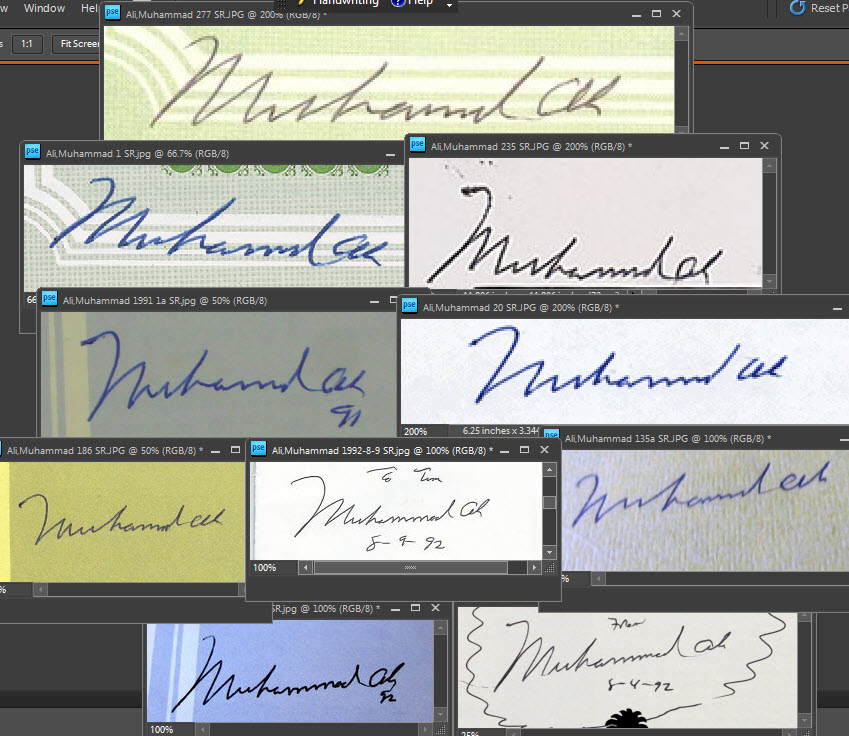Minimize the Ali,Muhammad 20 SR.JPG window
Viewport: 849px width, 736px height.
coord(837,309)
